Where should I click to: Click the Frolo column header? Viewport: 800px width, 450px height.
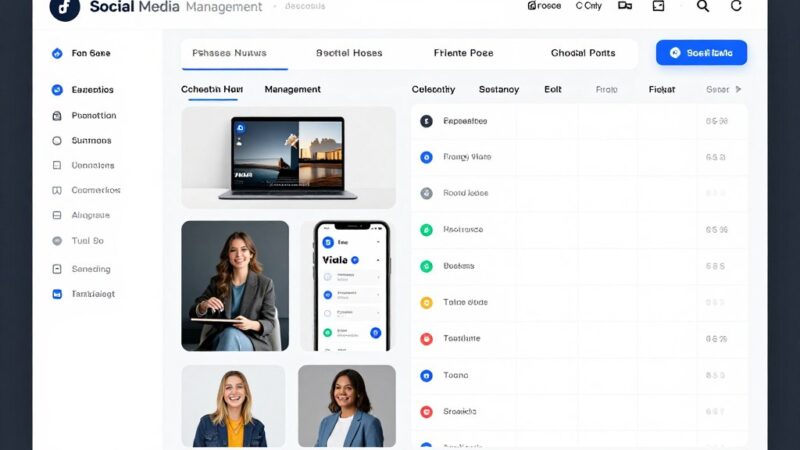pyautogui.click(x=607, y=89)
